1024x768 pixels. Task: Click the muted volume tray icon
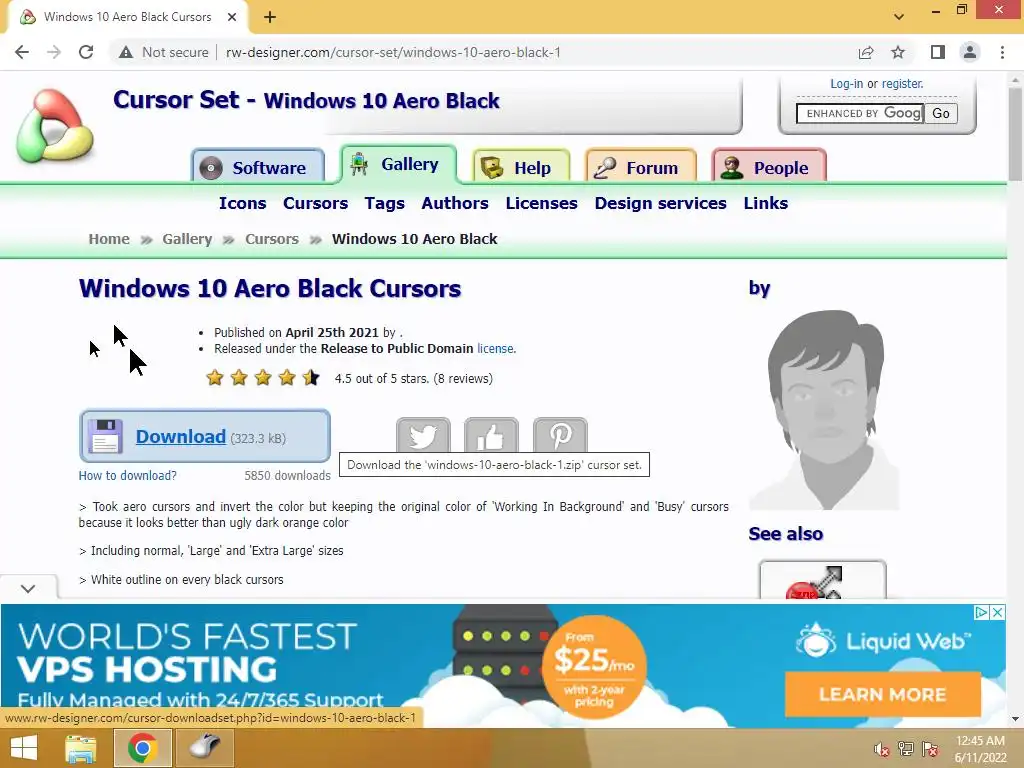(882, 749)
